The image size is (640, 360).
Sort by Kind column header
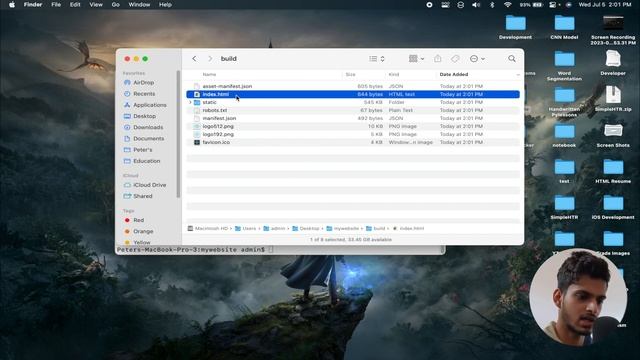coord(393,74)
